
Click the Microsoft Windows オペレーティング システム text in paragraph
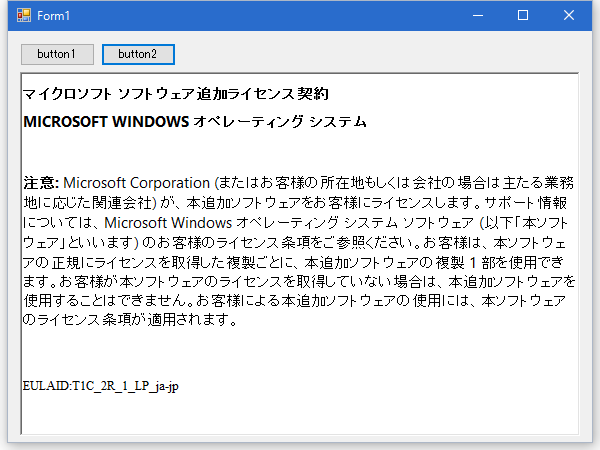pyautogui.click(x=251, y=223)
